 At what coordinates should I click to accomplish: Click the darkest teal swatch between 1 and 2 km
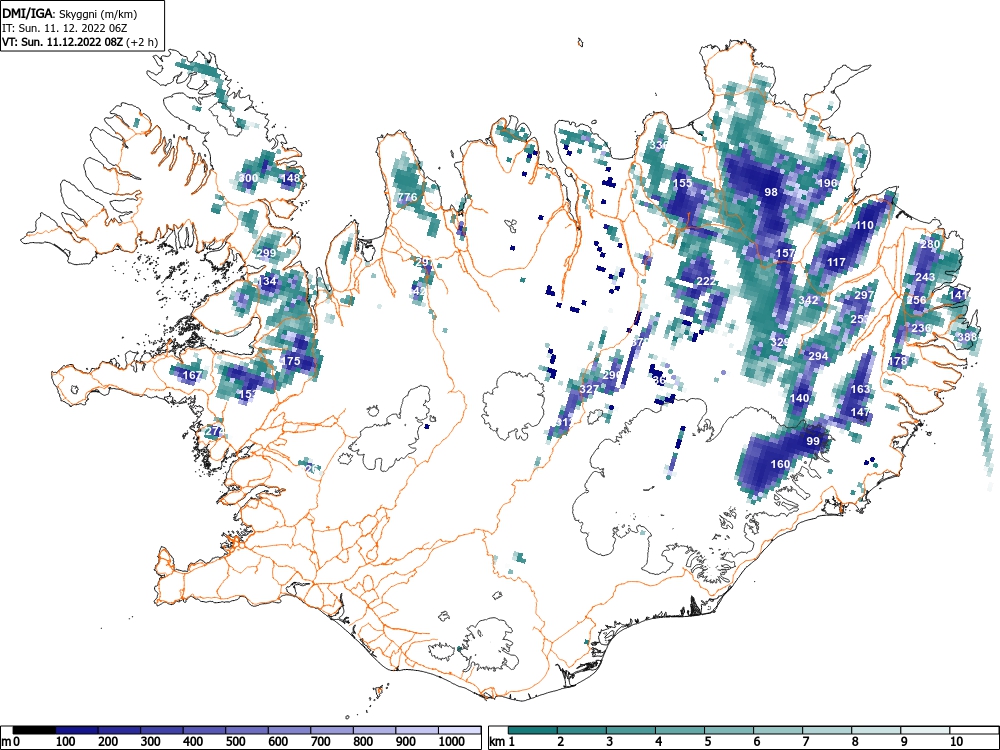533,729
